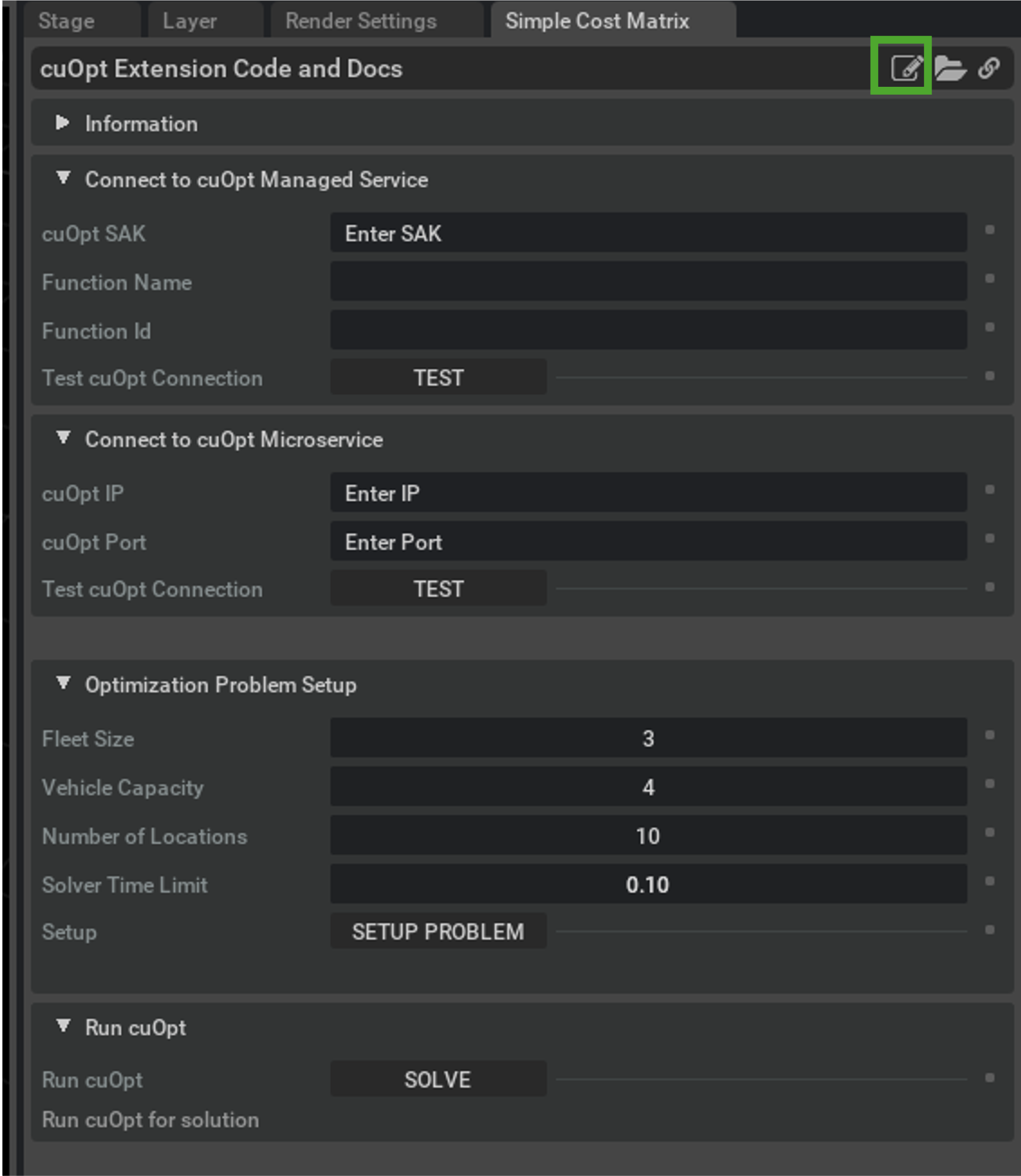
Task: Click the small square beside cuOpt IP
Action: [990, 490]
